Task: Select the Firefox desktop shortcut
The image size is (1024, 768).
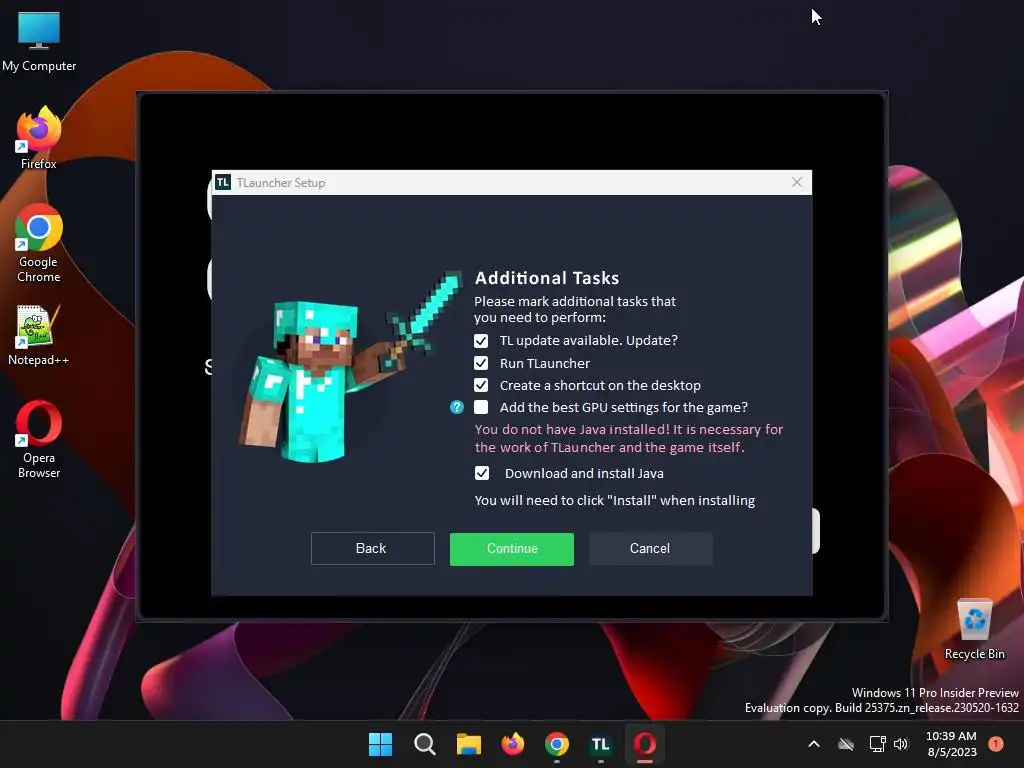Action: (x=39, y=138)
